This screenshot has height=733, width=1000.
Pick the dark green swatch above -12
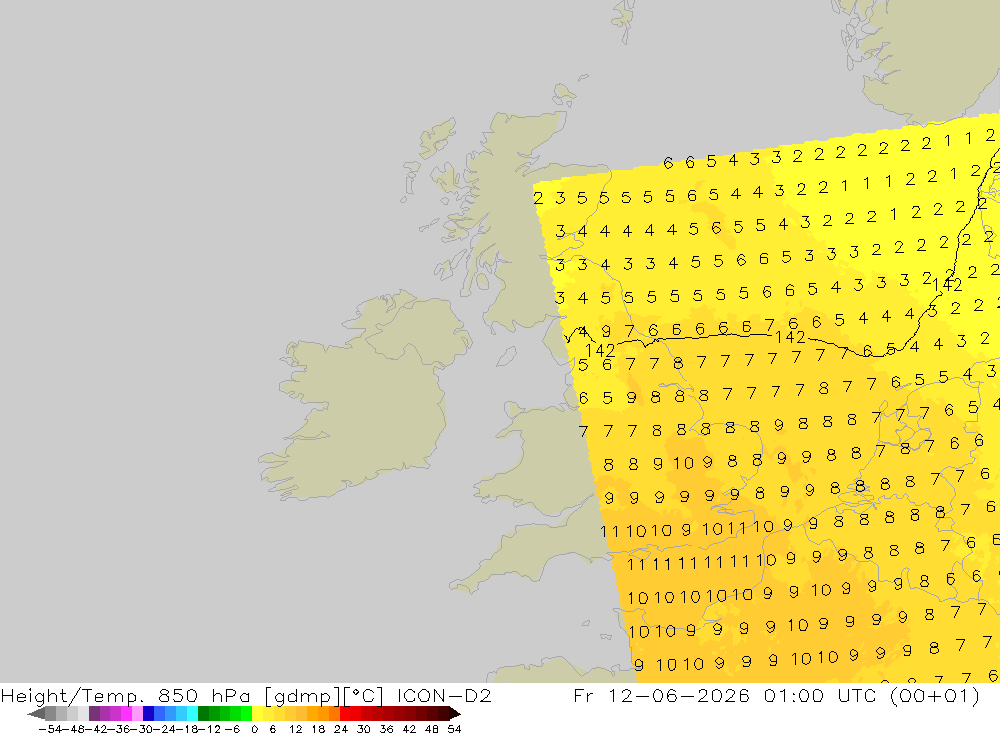pyautogui.click(x=203, y=714)
